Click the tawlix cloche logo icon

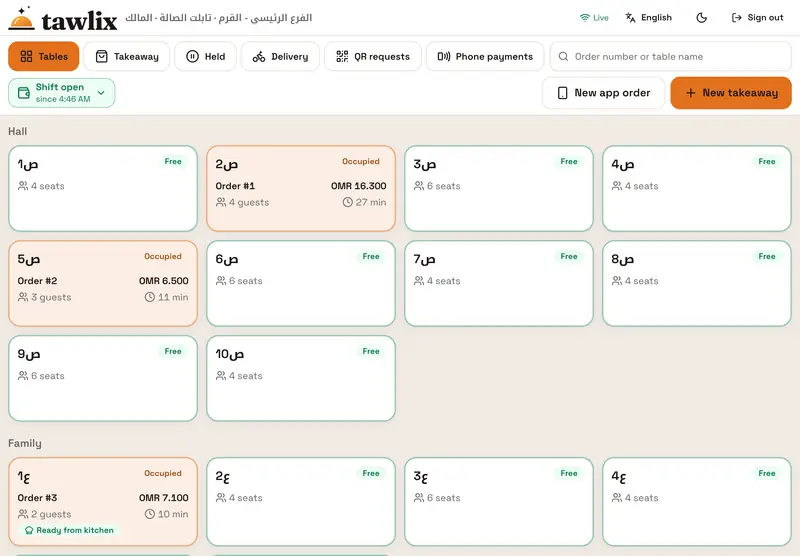[x=21, y=19]
